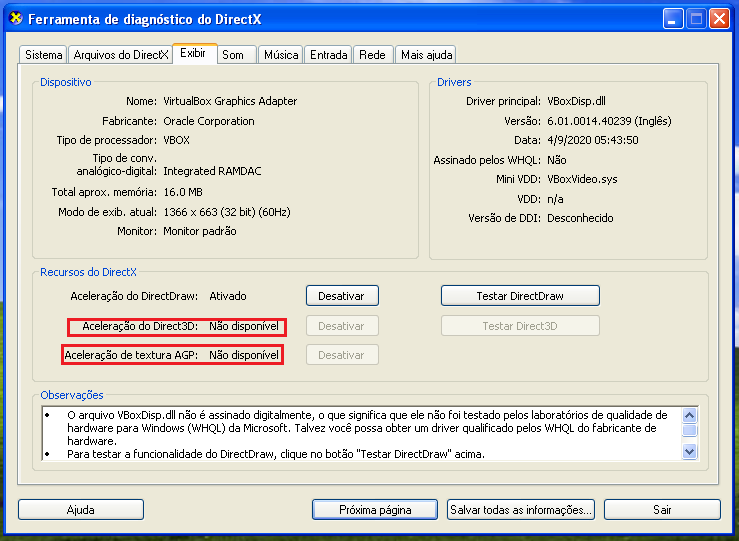Exit using the Sair button

click(662, 509)
